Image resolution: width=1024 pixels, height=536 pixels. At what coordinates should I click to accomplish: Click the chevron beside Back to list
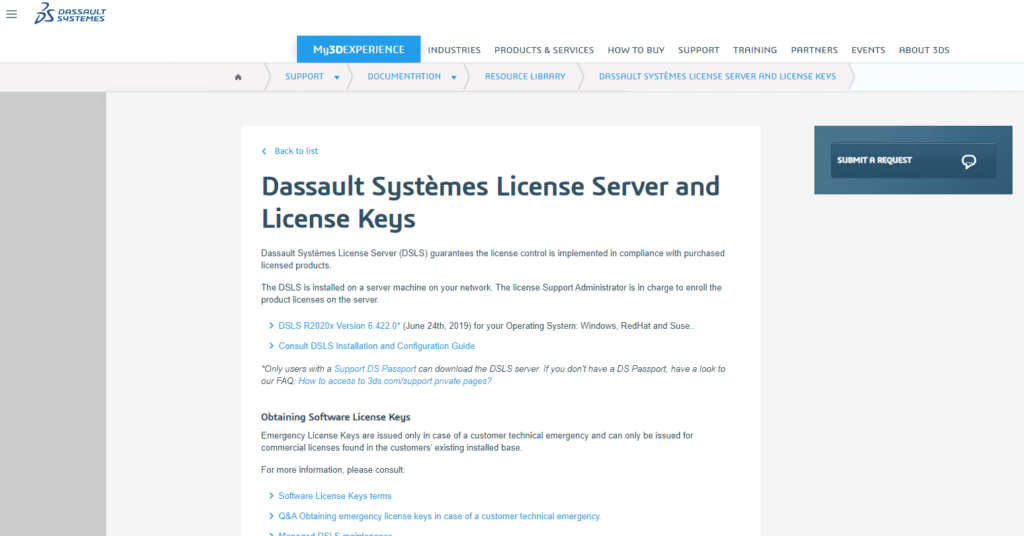264,151
